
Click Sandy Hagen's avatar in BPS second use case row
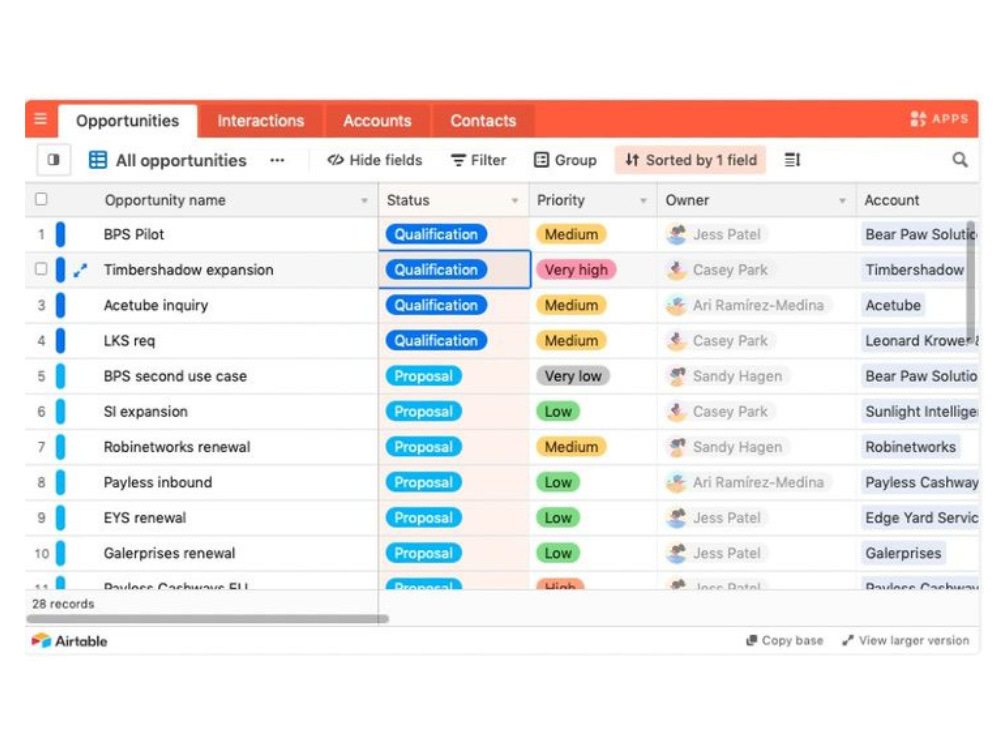point(676,376)
